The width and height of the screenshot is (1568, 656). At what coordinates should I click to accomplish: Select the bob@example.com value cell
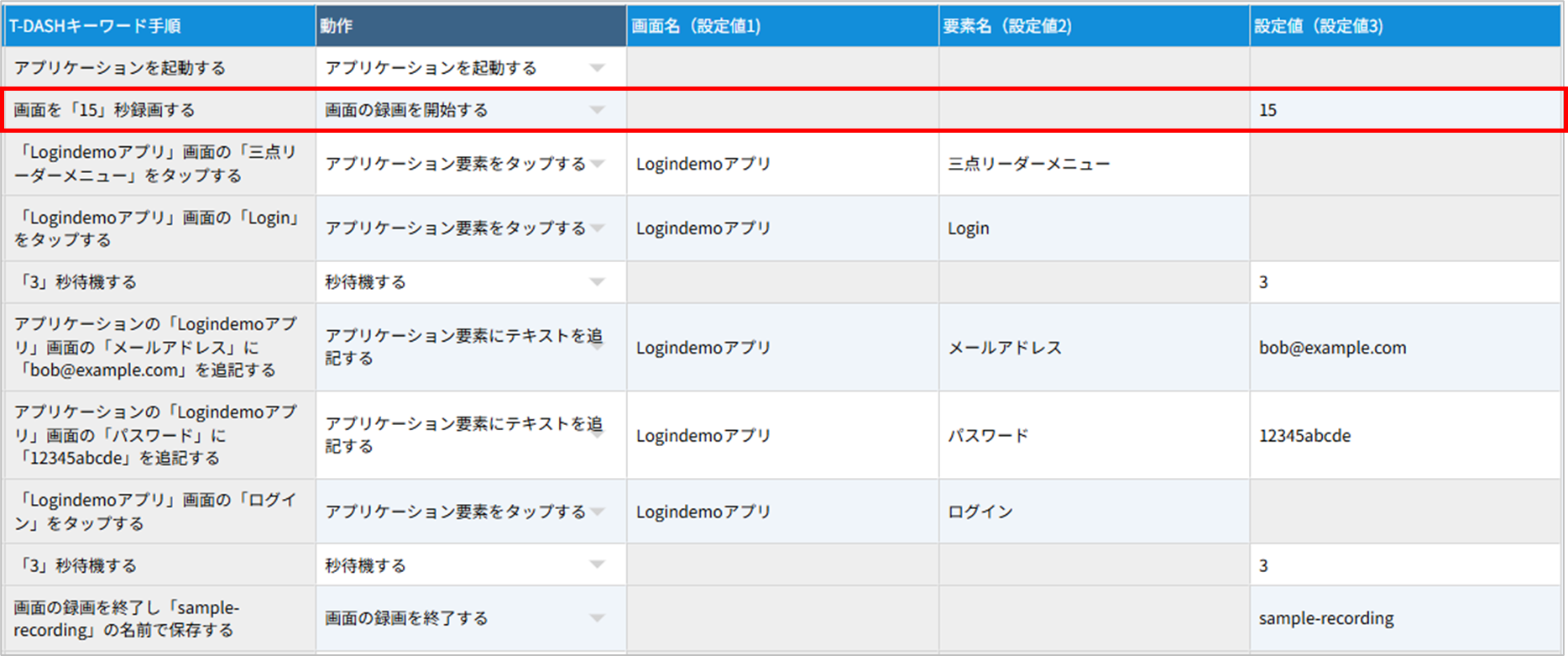(x=1404, y=348)
